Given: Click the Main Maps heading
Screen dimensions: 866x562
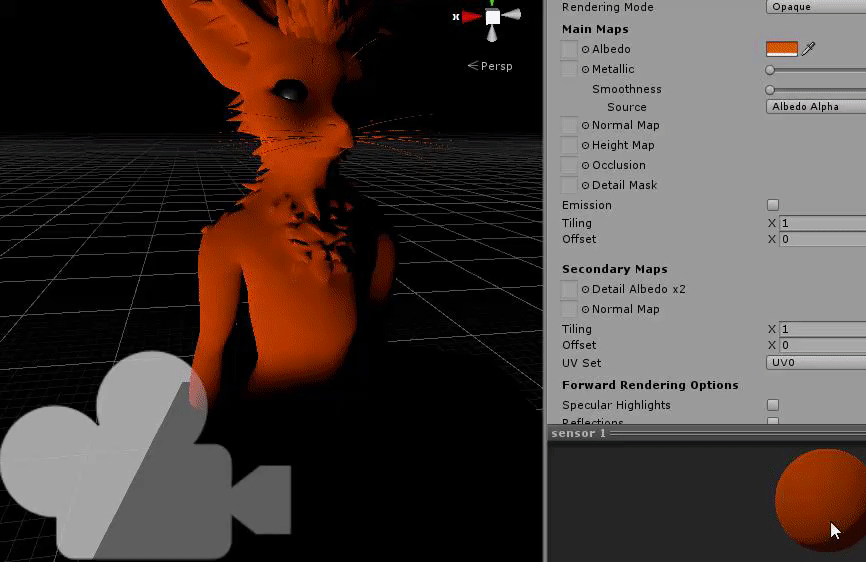Looking at the screenshot, I should coord(595,29).
